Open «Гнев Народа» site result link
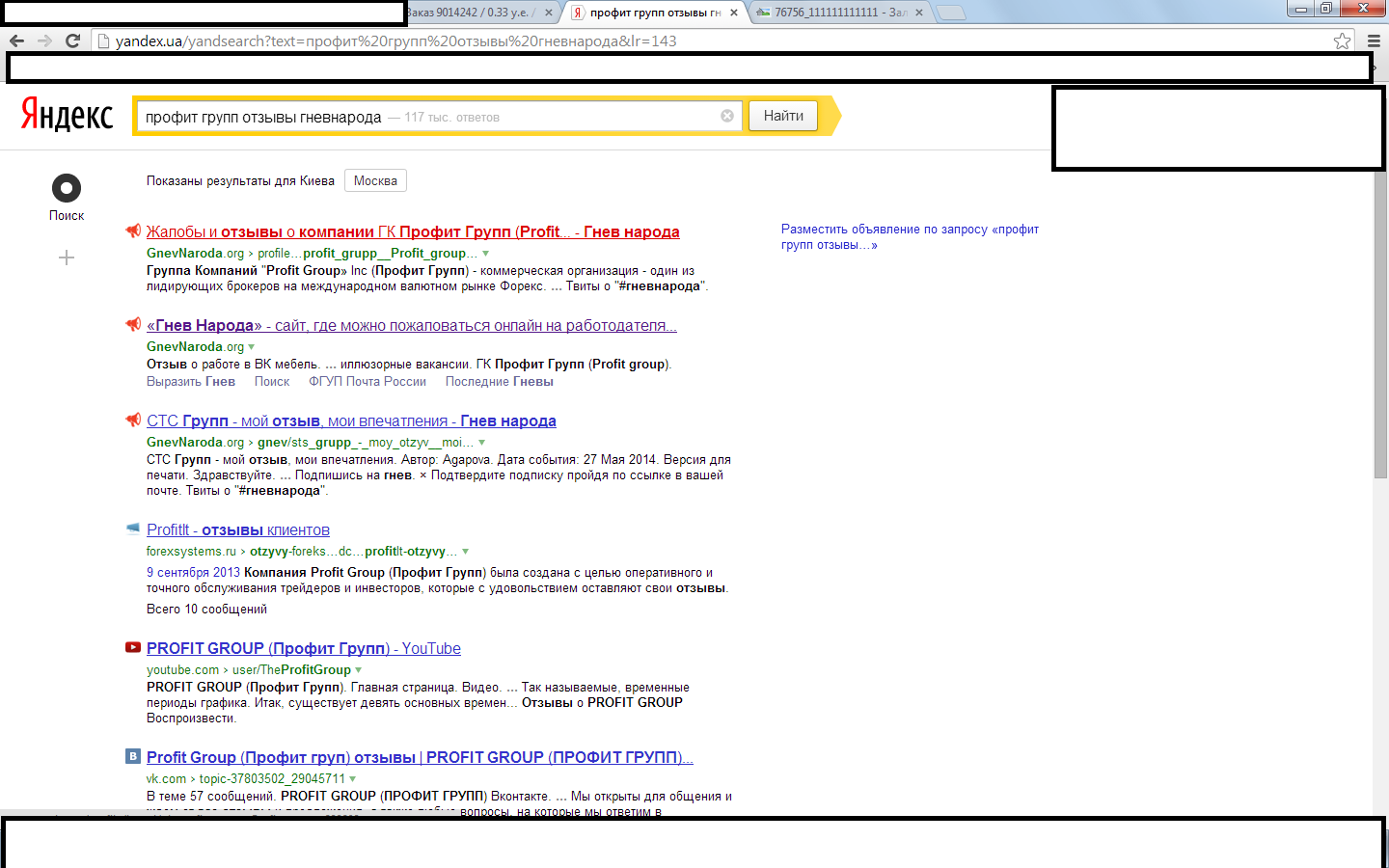1389x868 pixels. coord(412,325)
